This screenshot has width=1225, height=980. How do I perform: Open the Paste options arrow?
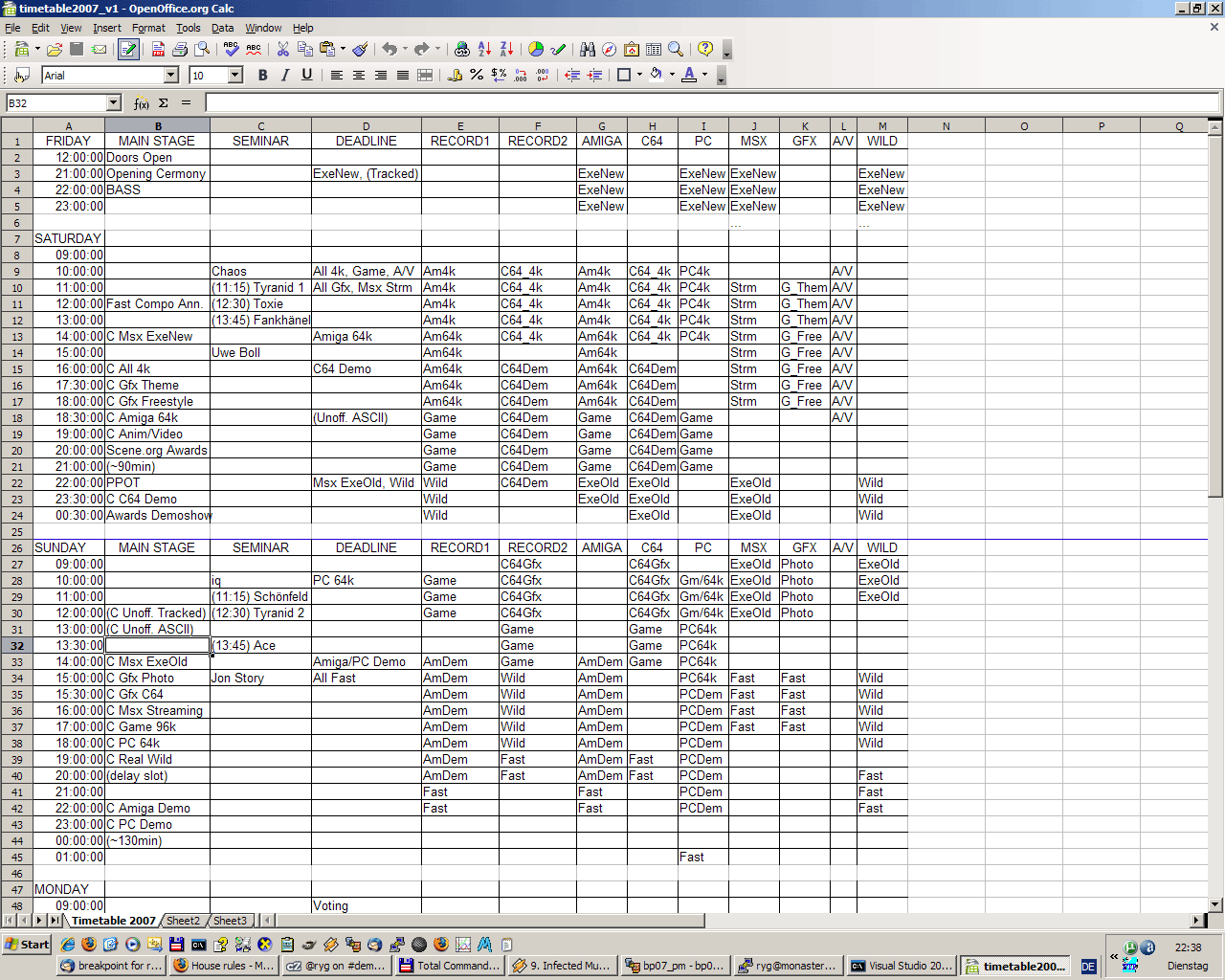343,49
